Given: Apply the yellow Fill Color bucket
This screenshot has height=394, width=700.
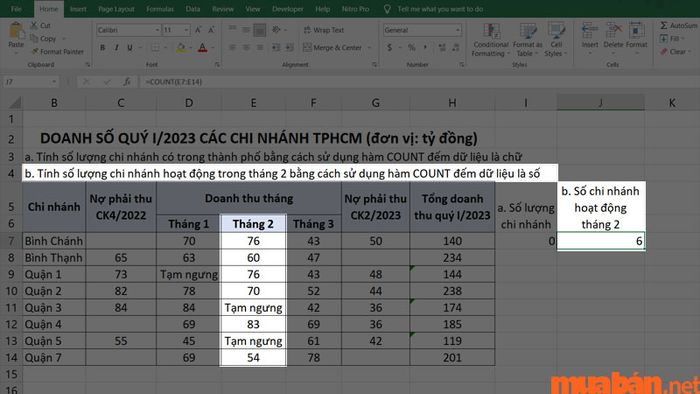Looking at the screenshot, I should [181, 47].
